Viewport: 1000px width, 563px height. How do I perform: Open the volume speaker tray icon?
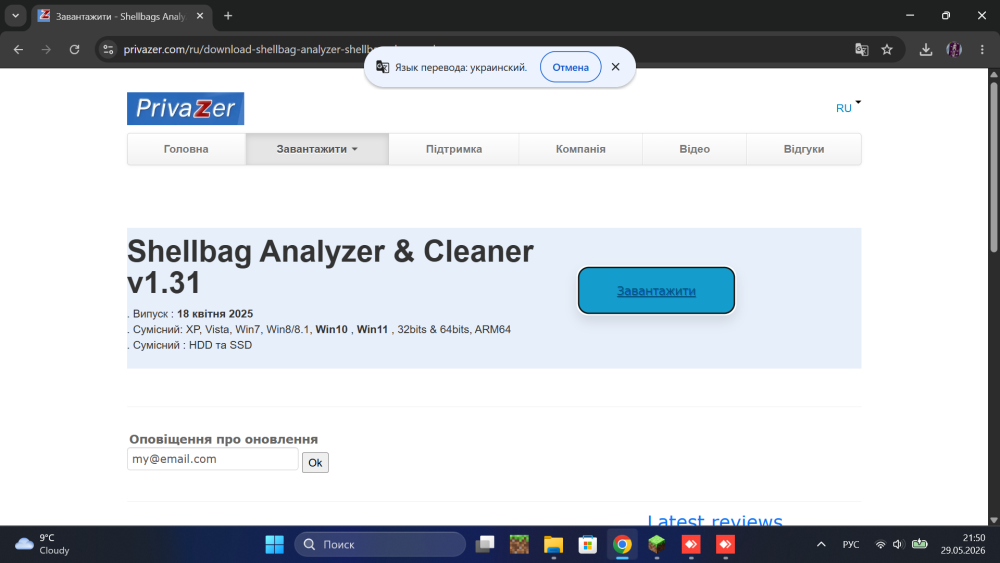898,545
